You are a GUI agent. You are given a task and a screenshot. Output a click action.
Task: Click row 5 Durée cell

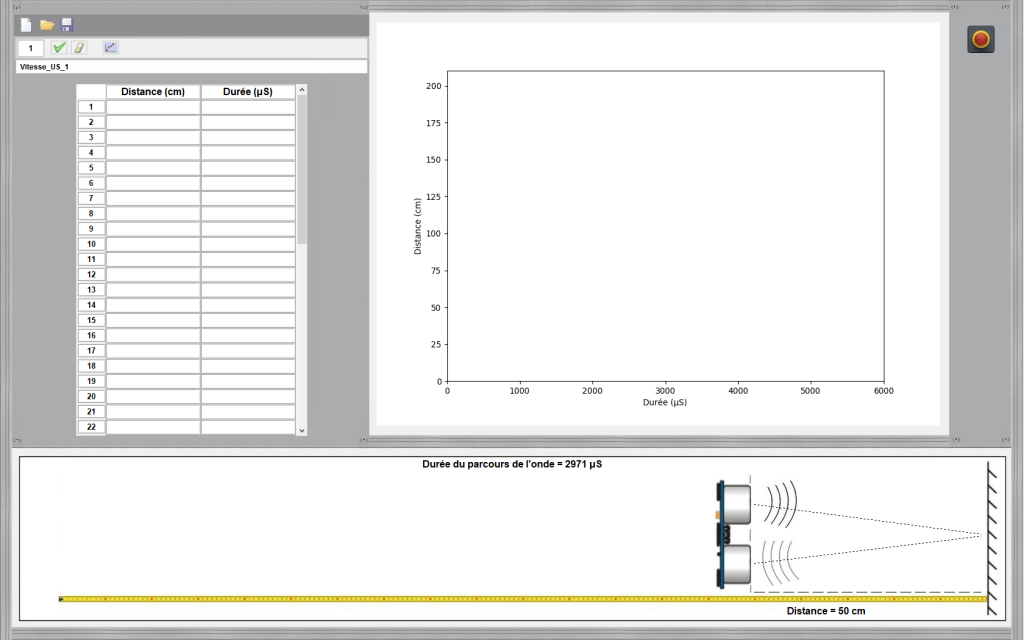pos(248,168)
